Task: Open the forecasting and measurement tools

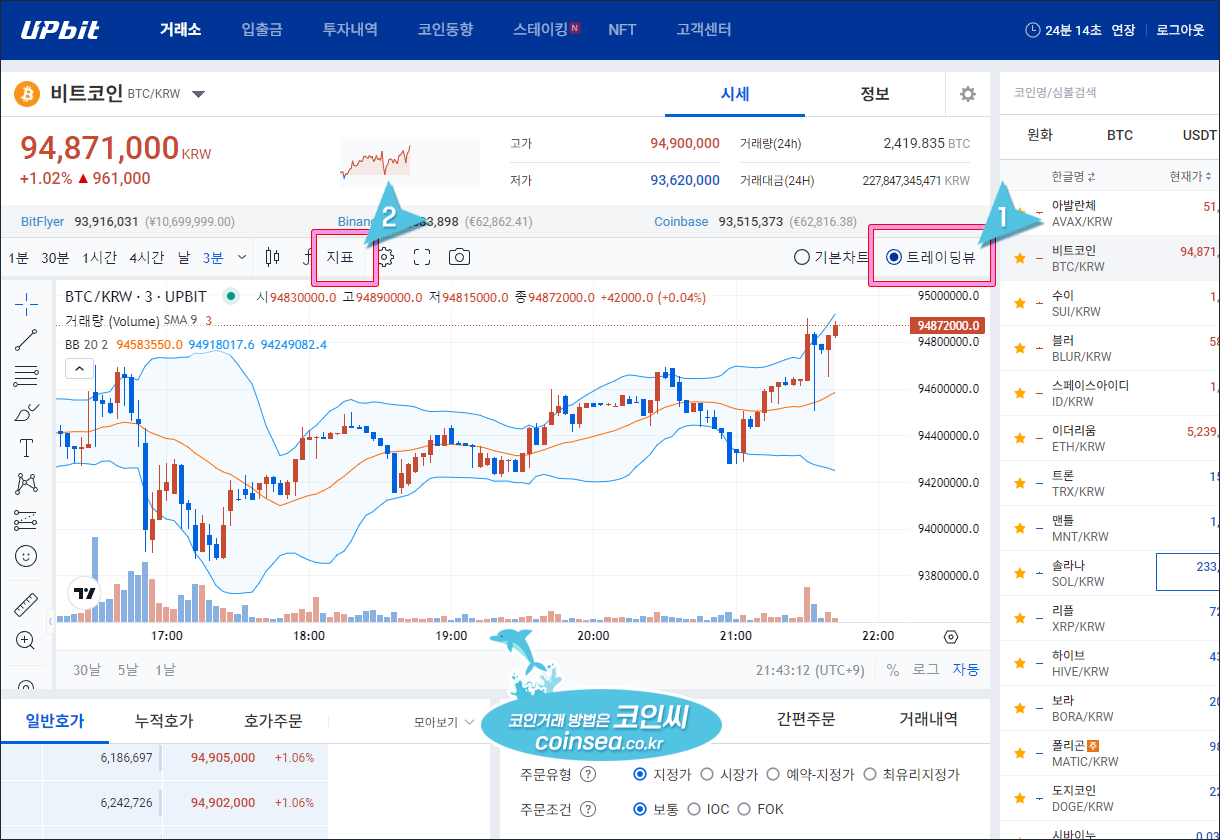Action: point(26,520)
